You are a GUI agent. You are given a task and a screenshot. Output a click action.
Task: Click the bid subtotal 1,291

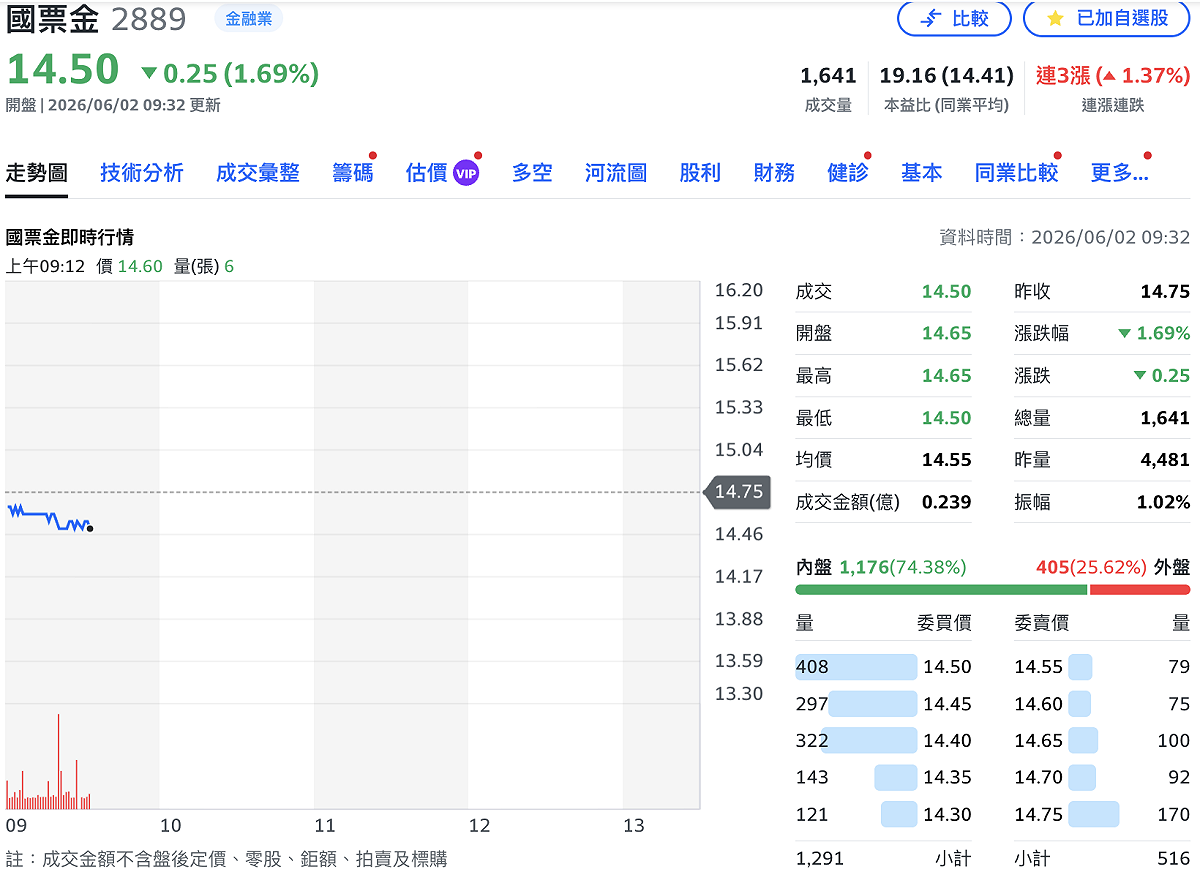click(820, 858)
